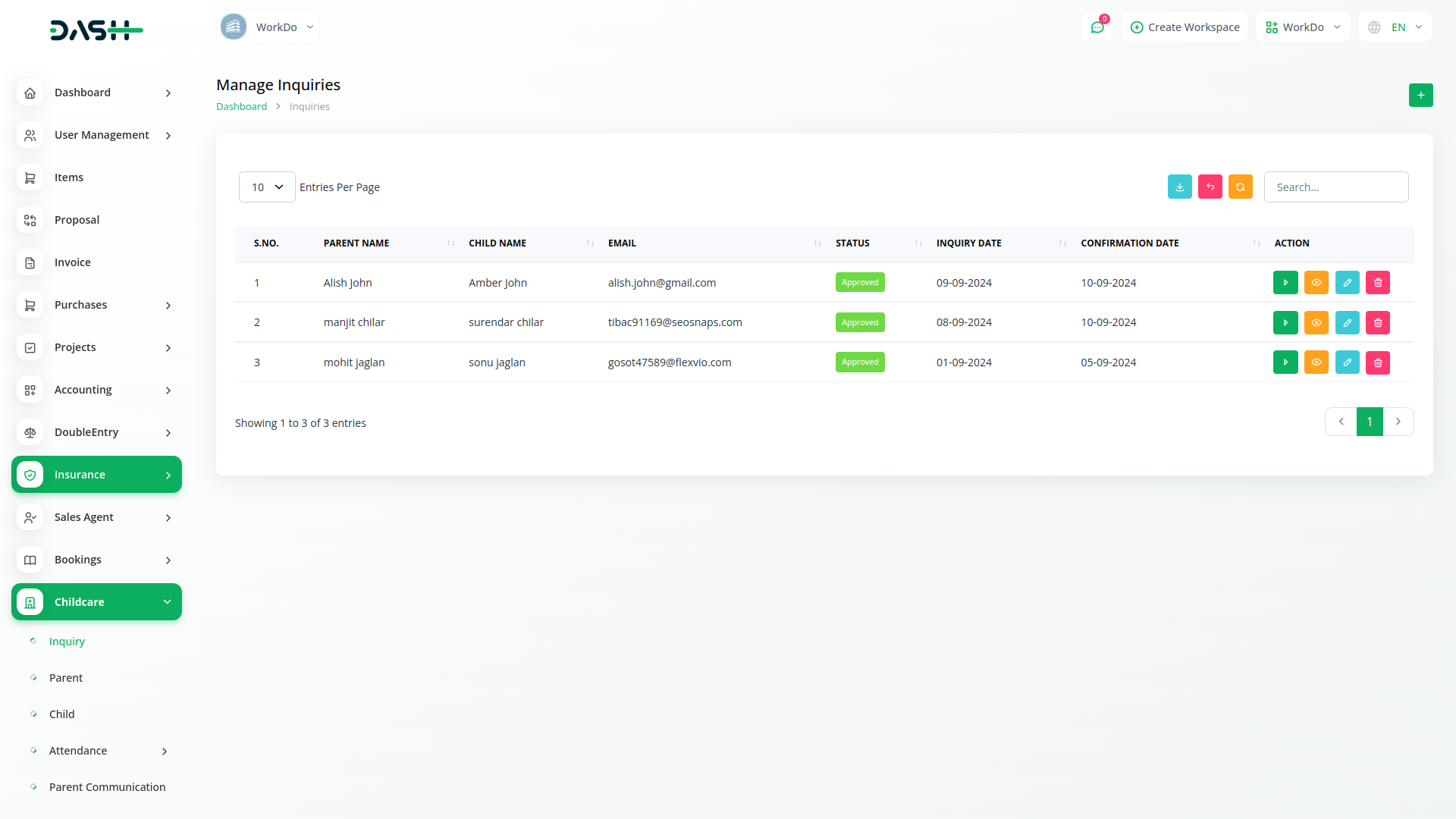The width and height of the screenshot is (1456, 819).
Task: Select Parent Communication in sidebar
Action: pos(107,787)
